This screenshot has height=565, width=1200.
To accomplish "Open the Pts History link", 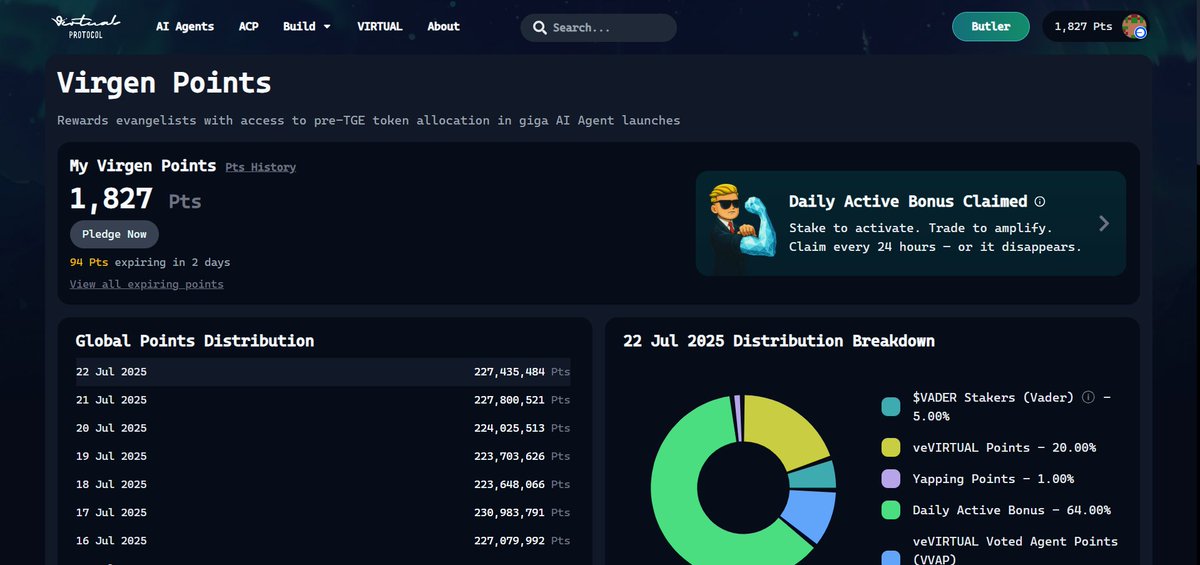I will coord(260,167).
